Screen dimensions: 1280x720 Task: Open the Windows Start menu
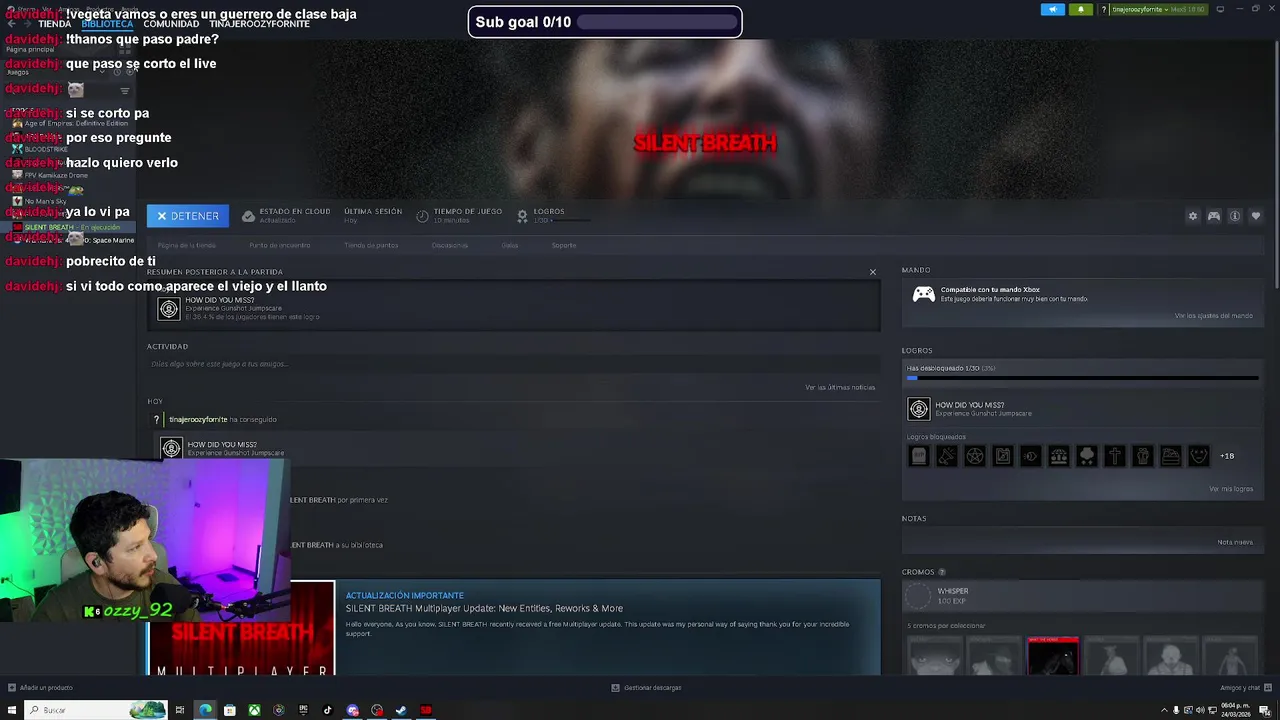click(x=12, y=710)
